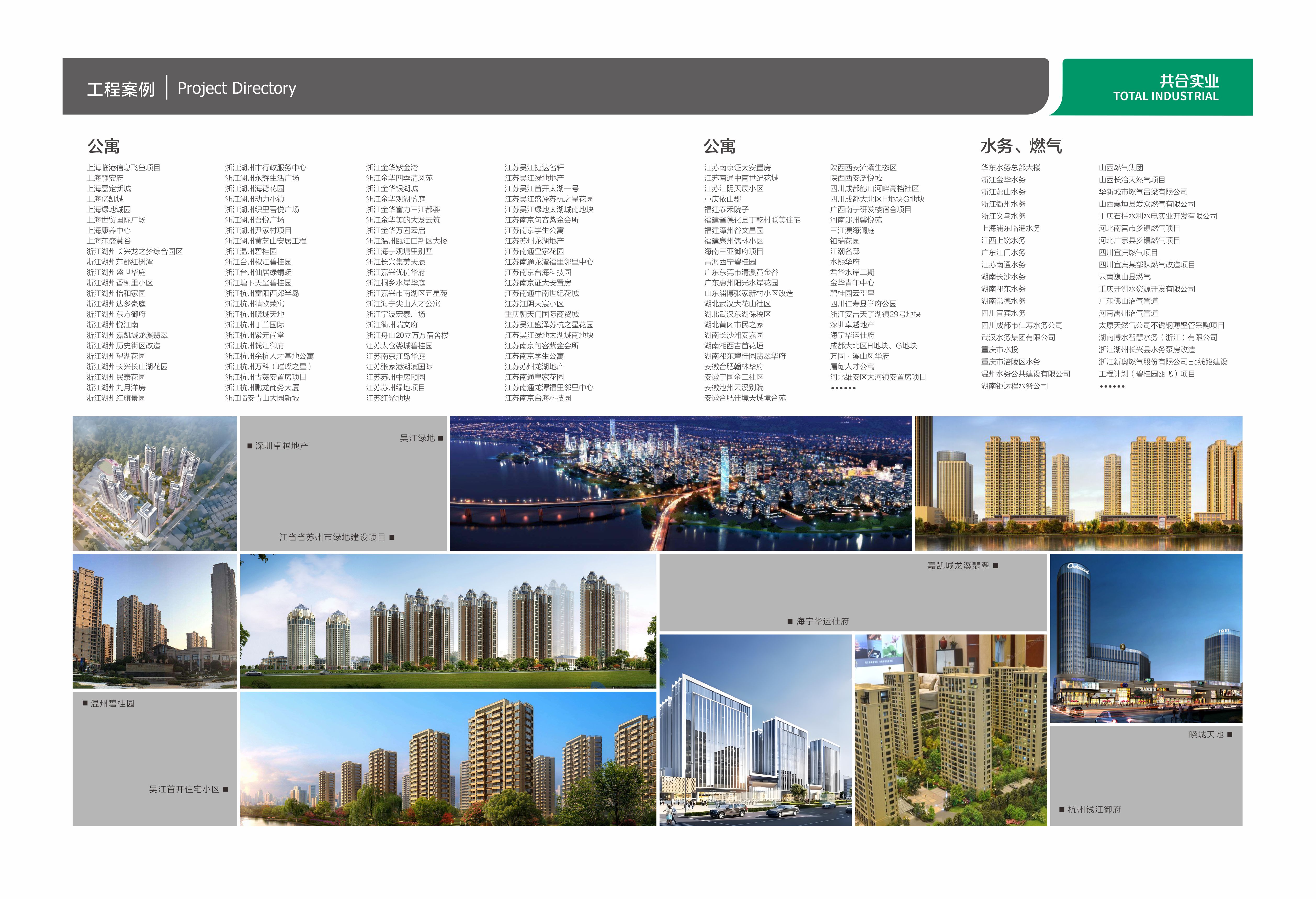Click the 嘉凯城龙溪翡翠 caption label

(x=958, y=566)
